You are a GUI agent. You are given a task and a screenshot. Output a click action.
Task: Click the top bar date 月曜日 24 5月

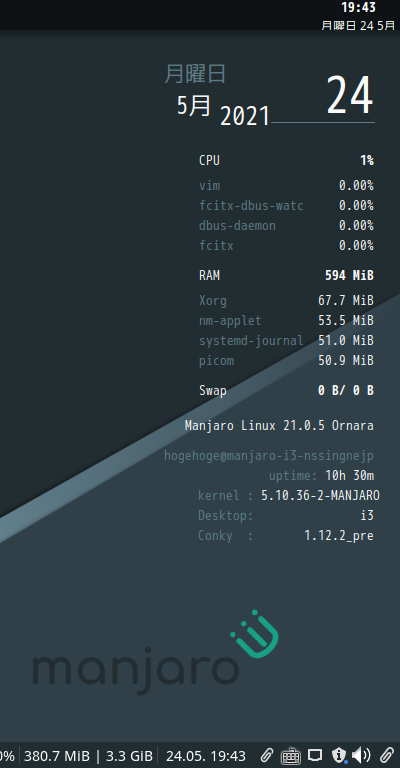pyautogui.click(x=358, y=25)
